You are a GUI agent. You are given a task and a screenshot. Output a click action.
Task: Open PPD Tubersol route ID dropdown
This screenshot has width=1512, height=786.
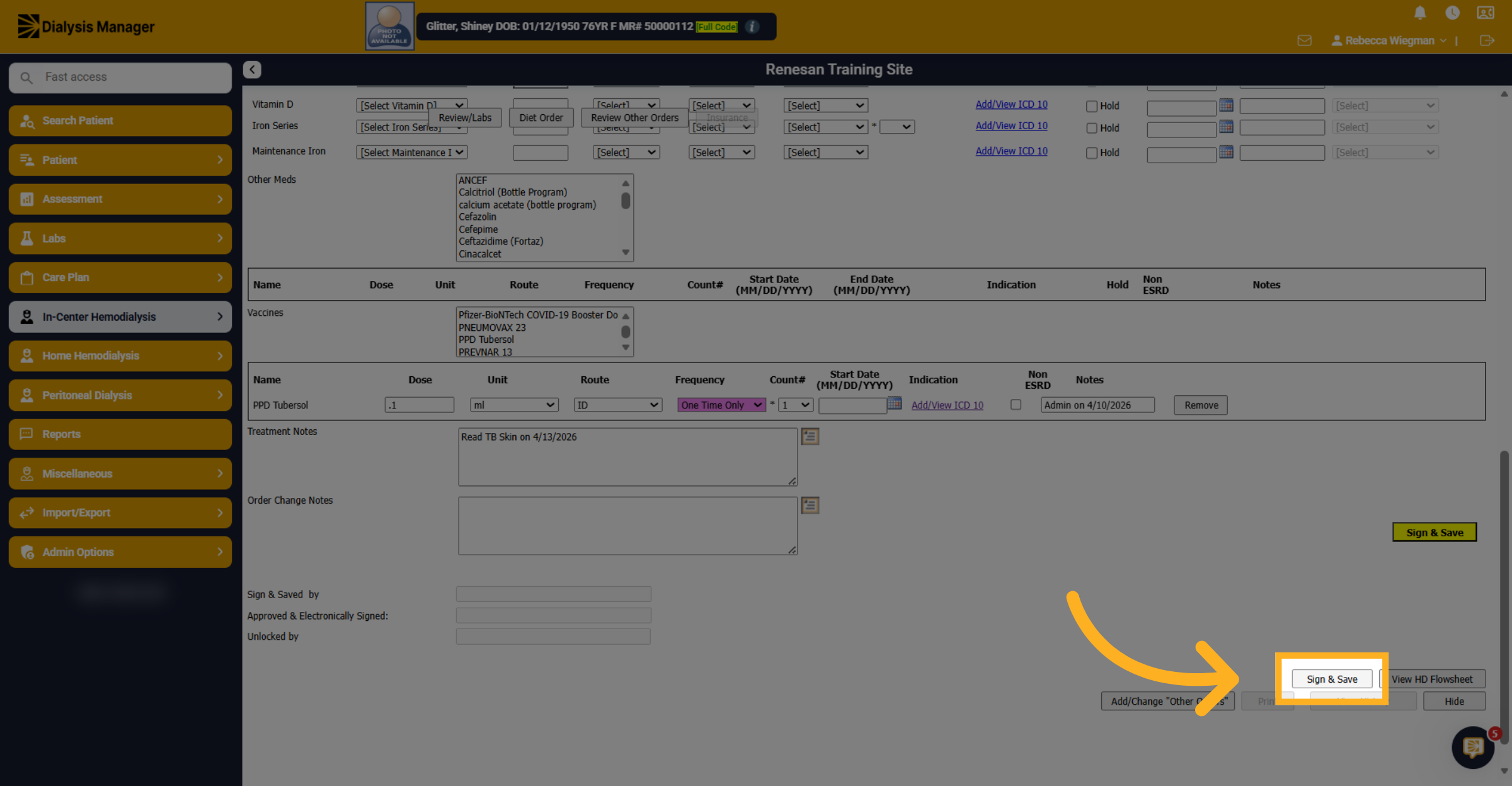[x=618, y=405]
